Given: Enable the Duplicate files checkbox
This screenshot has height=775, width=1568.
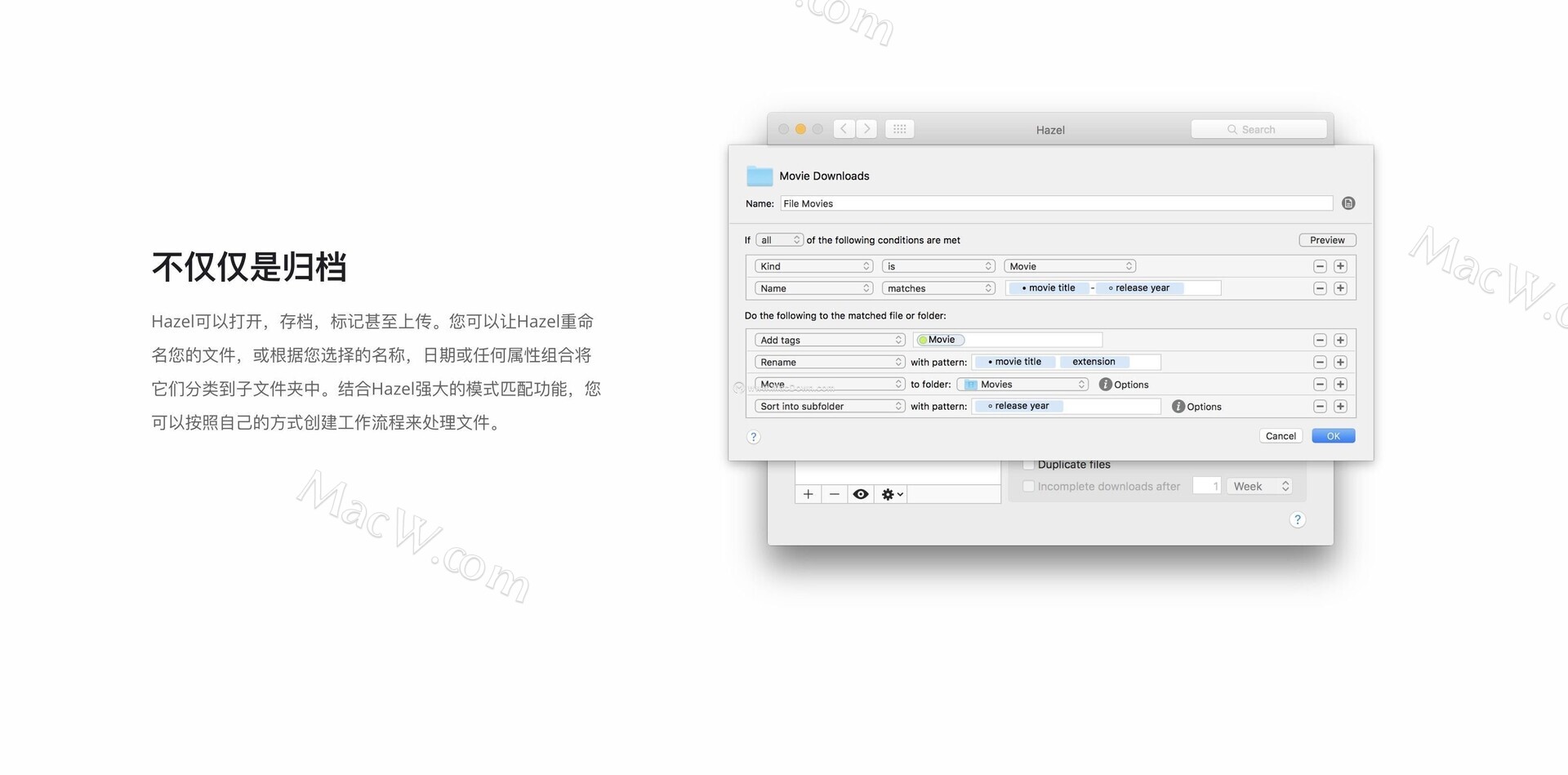Looking at the screenshot, I should pyautogui.click(x=1029, y=464).
